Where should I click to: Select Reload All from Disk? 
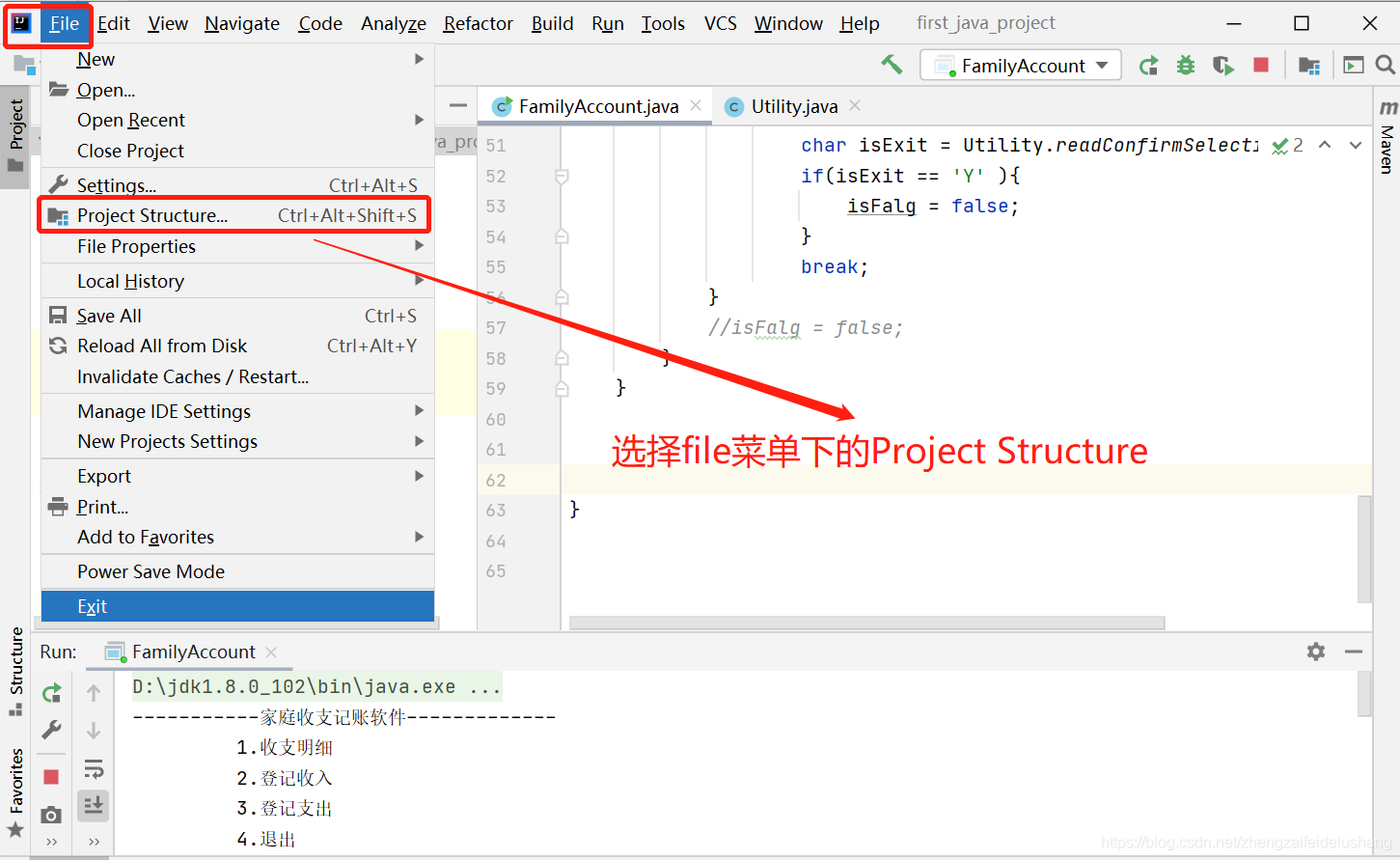tap(237, 346)
